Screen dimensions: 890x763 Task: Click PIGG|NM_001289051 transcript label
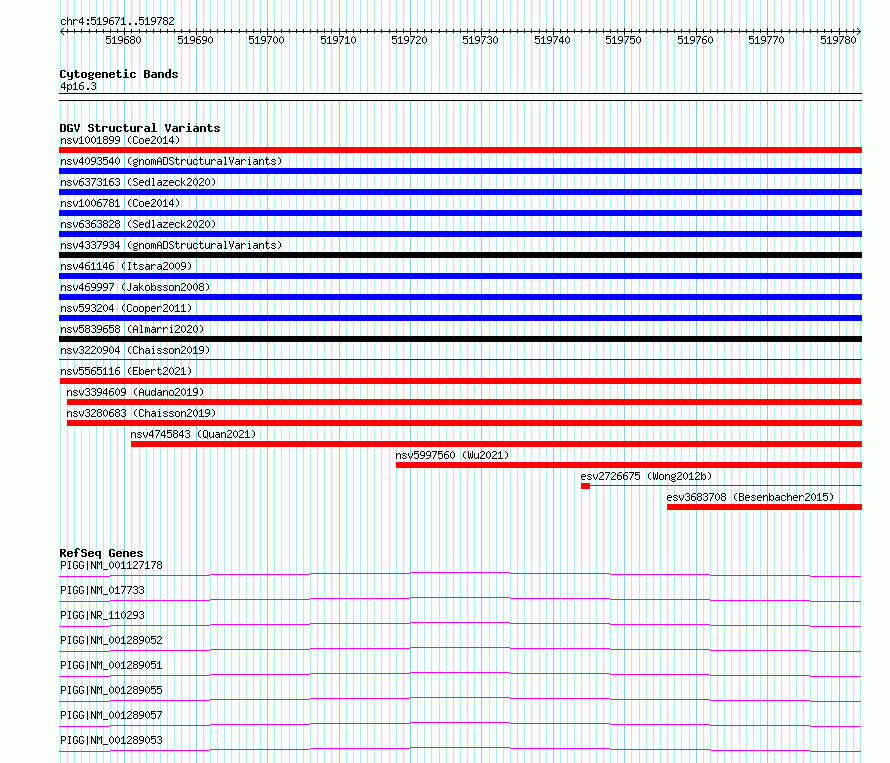tap(111, 665)
